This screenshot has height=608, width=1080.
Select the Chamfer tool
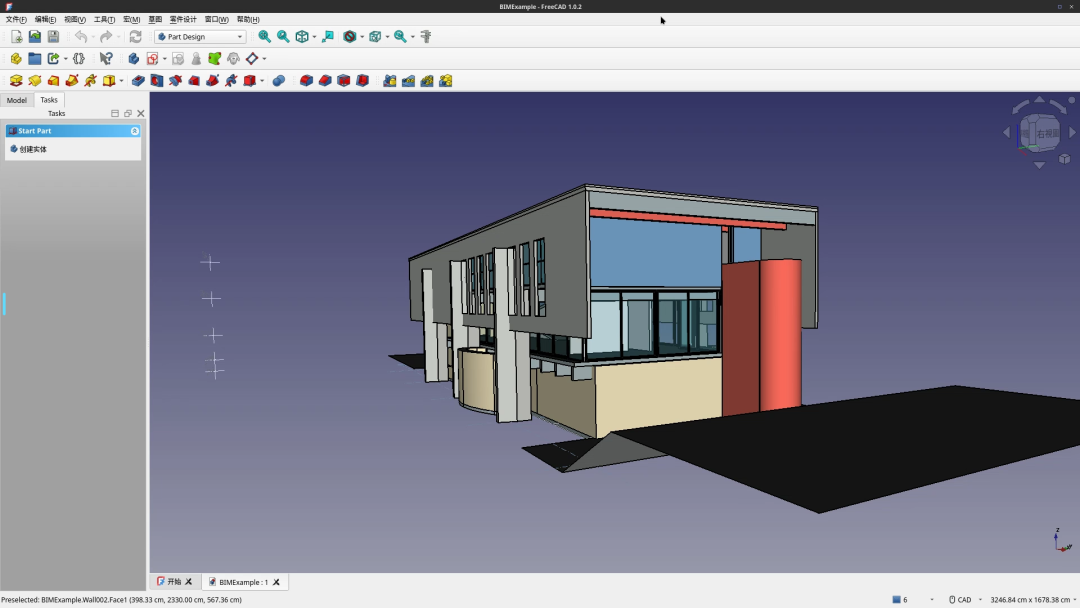pyautogui.click(x=327, y=81)
